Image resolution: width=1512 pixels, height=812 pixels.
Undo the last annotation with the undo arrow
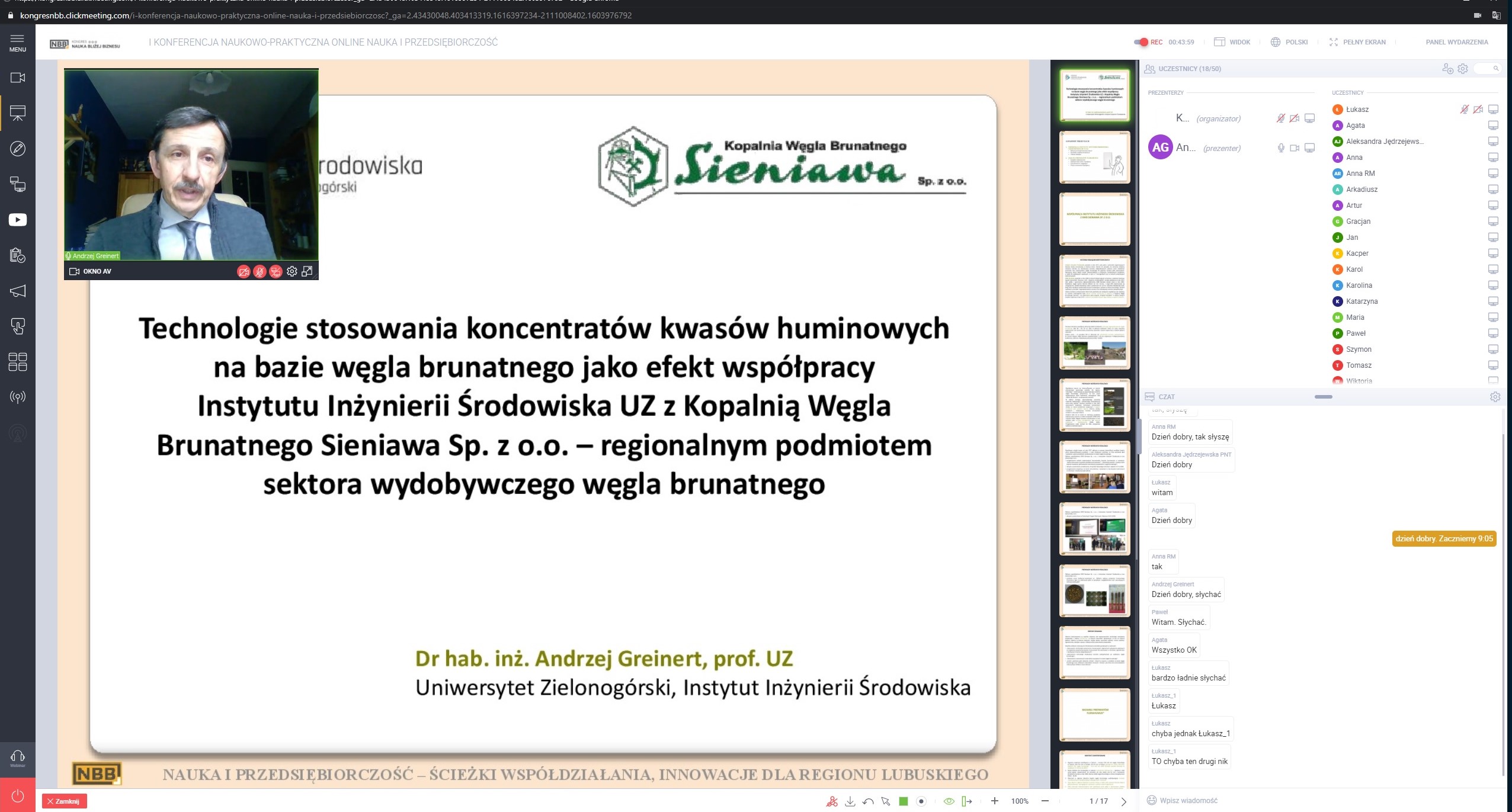coord(869,801)
